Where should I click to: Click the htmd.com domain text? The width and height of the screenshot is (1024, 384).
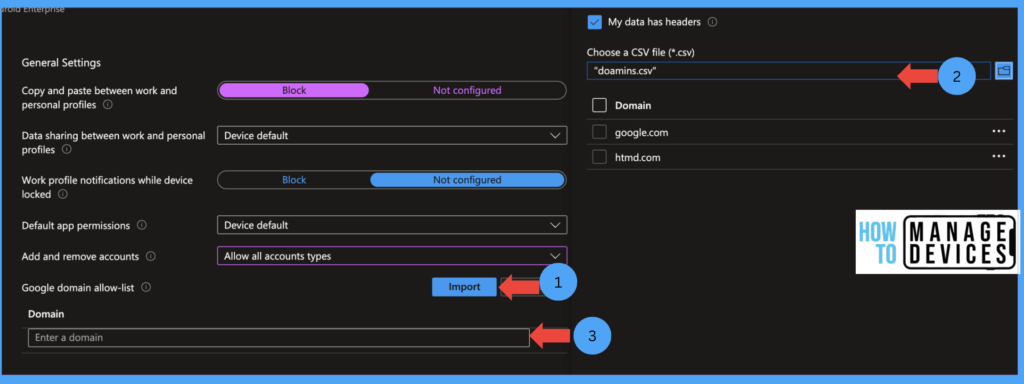pyautogui.click(x=637, y=157)
